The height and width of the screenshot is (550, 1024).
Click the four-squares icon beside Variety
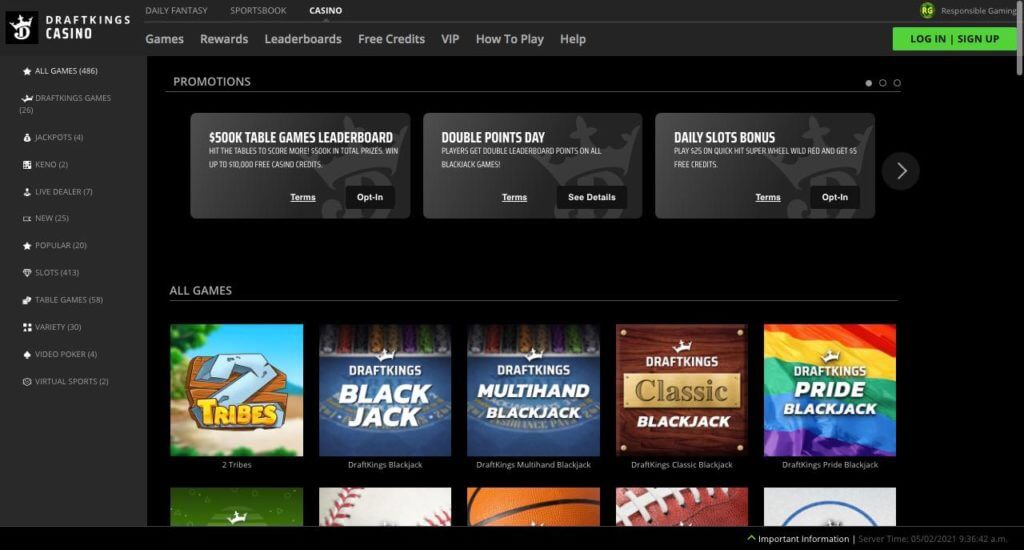pyautogui.click(x=27, y=327)
